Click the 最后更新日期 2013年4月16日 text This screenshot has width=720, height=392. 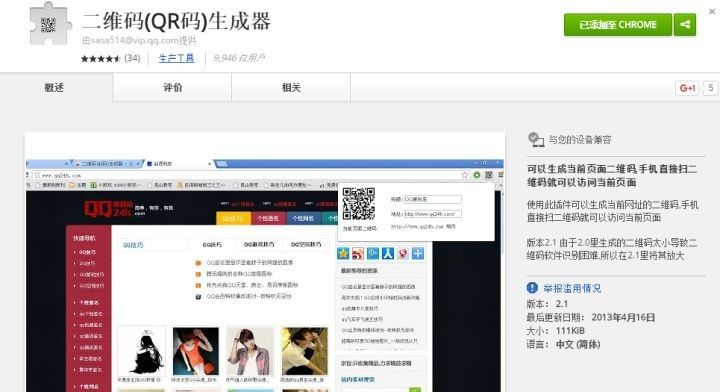[591, 317]
